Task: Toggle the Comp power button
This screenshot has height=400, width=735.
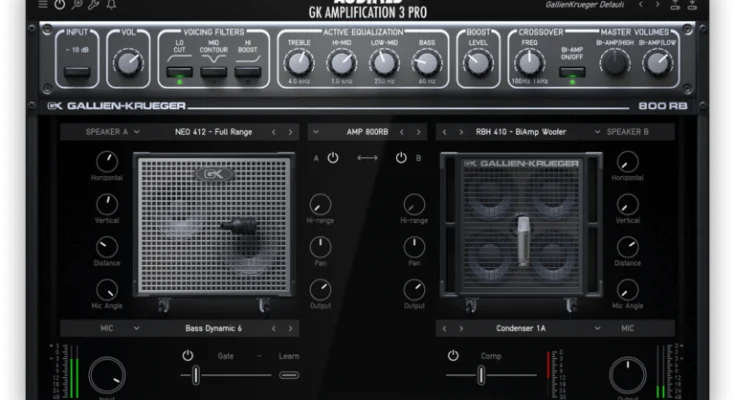Action: pos(453,355)
